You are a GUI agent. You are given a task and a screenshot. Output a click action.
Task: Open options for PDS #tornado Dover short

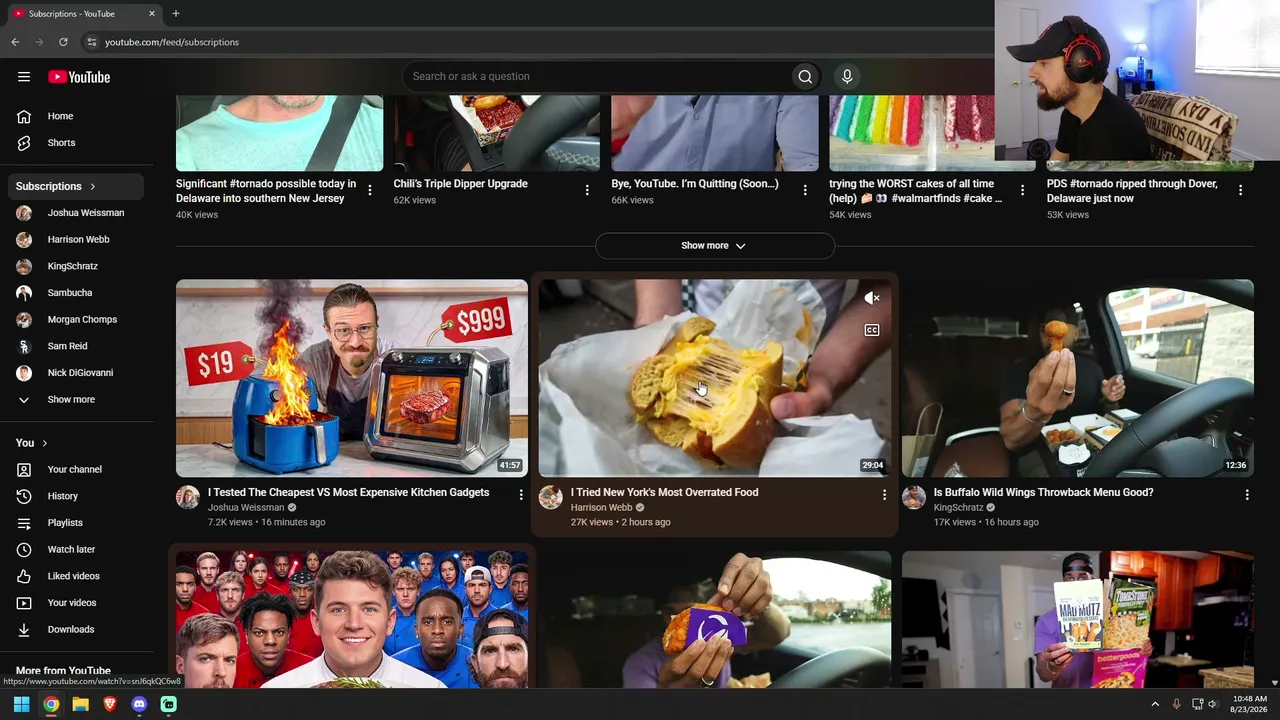[1240, 189]
